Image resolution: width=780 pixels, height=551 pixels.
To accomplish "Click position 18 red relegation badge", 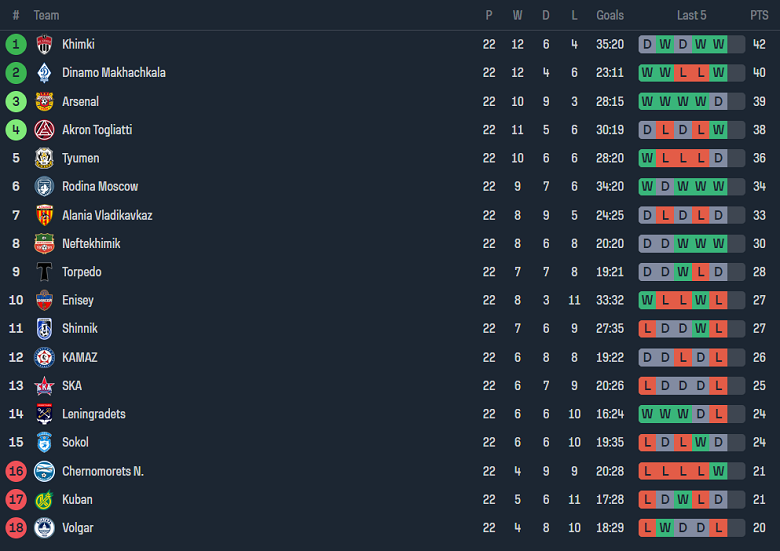I will 16,528.
